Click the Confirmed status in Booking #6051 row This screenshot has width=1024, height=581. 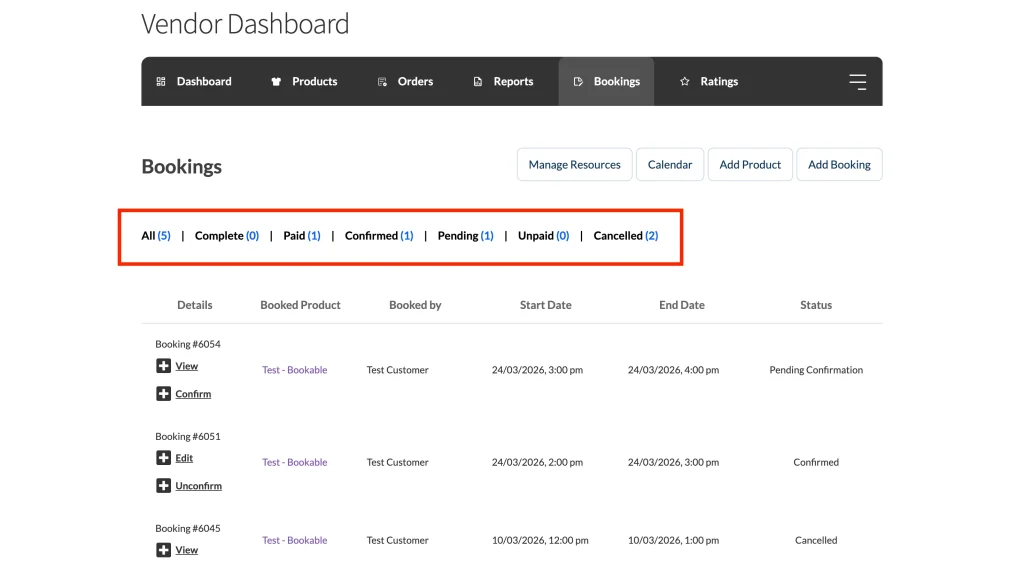pos(816,462)
